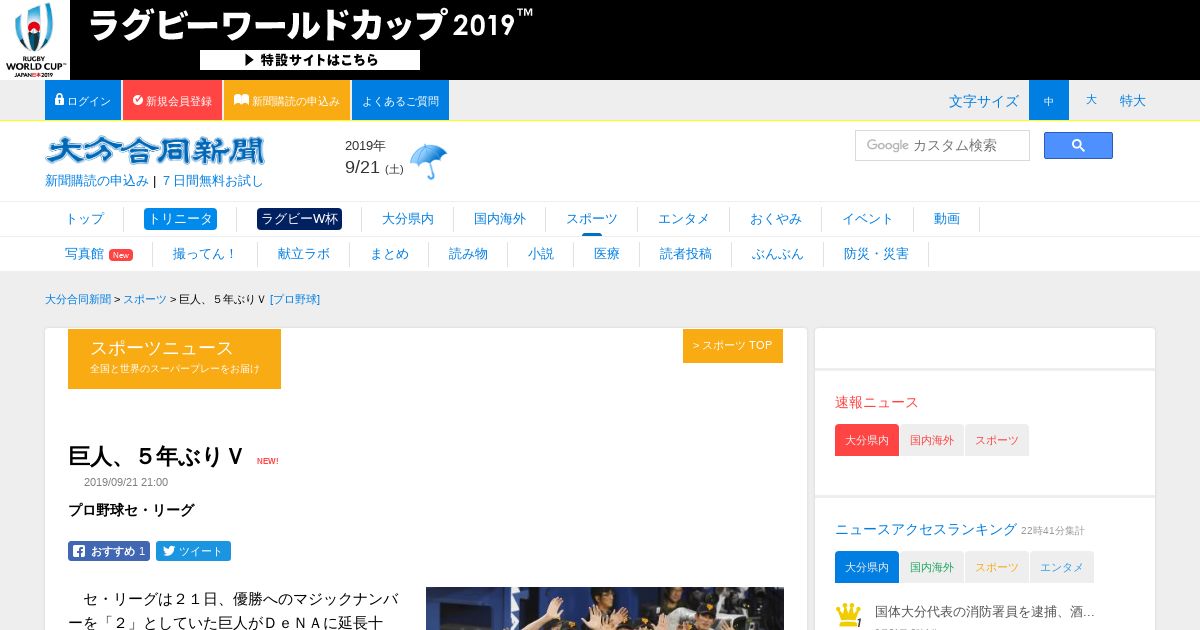This screenshot has height=630, width=1200.
Task: Open 医療 sub menu item
Action: click(607, 254)
